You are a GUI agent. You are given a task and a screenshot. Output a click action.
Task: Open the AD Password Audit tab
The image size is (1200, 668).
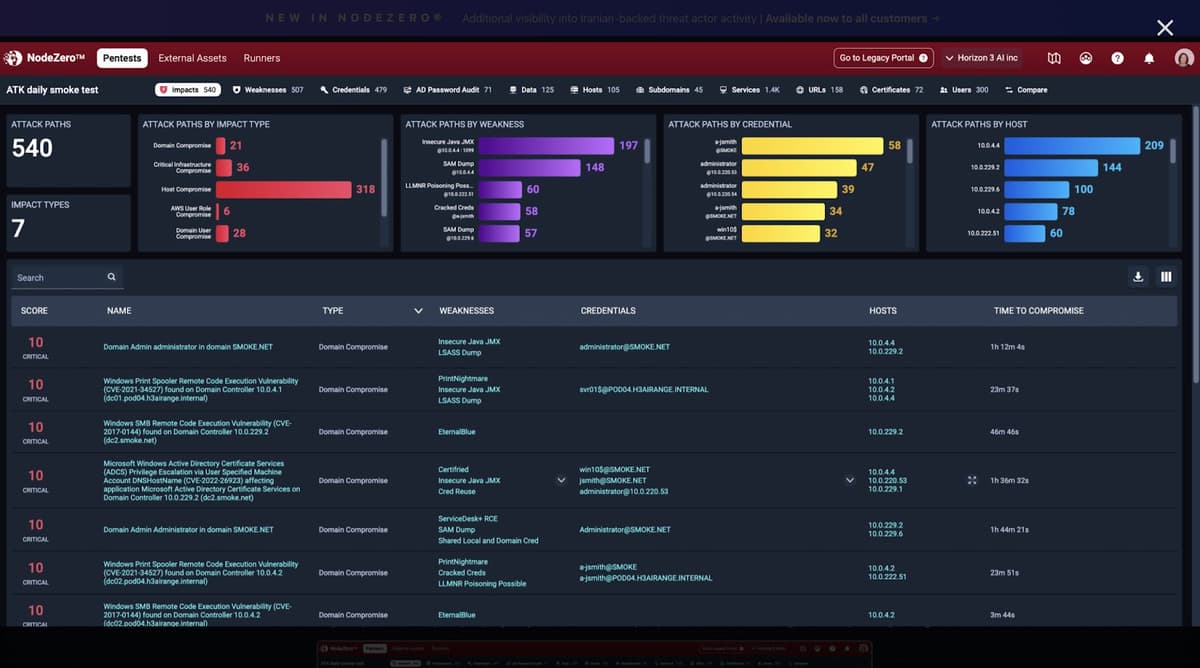pos(447,90)
